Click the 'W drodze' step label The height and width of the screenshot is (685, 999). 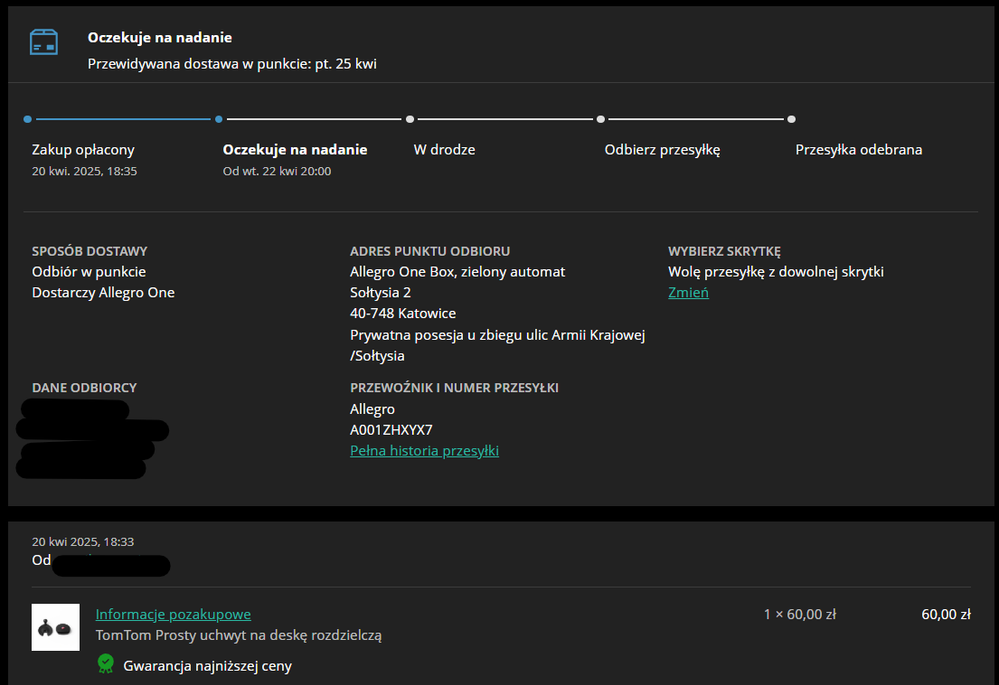444,150
